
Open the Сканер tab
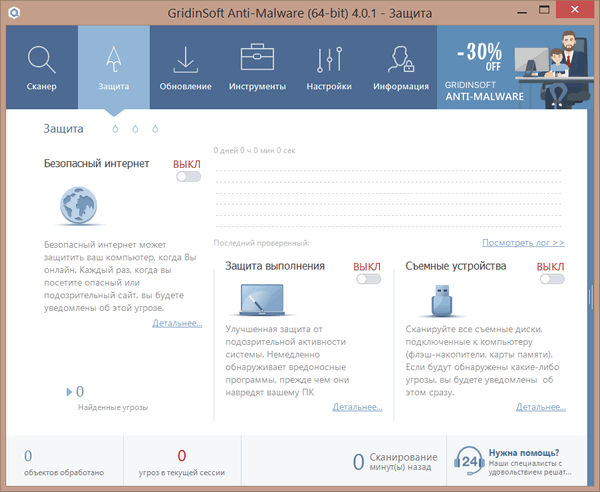(x=42, y=67)
